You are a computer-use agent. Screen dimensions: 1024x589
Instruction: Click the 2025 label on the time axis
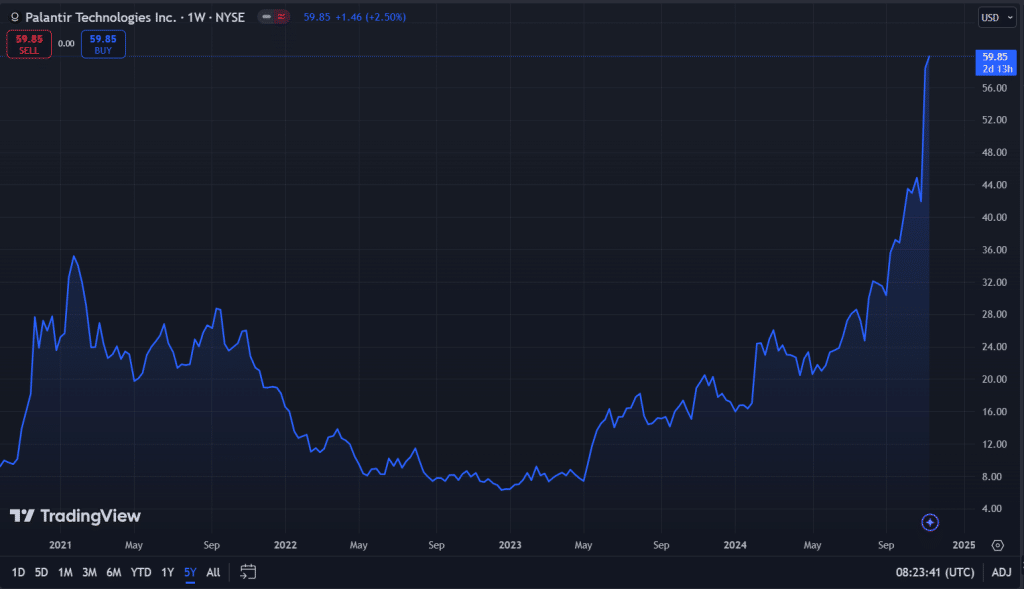point(964,545)
